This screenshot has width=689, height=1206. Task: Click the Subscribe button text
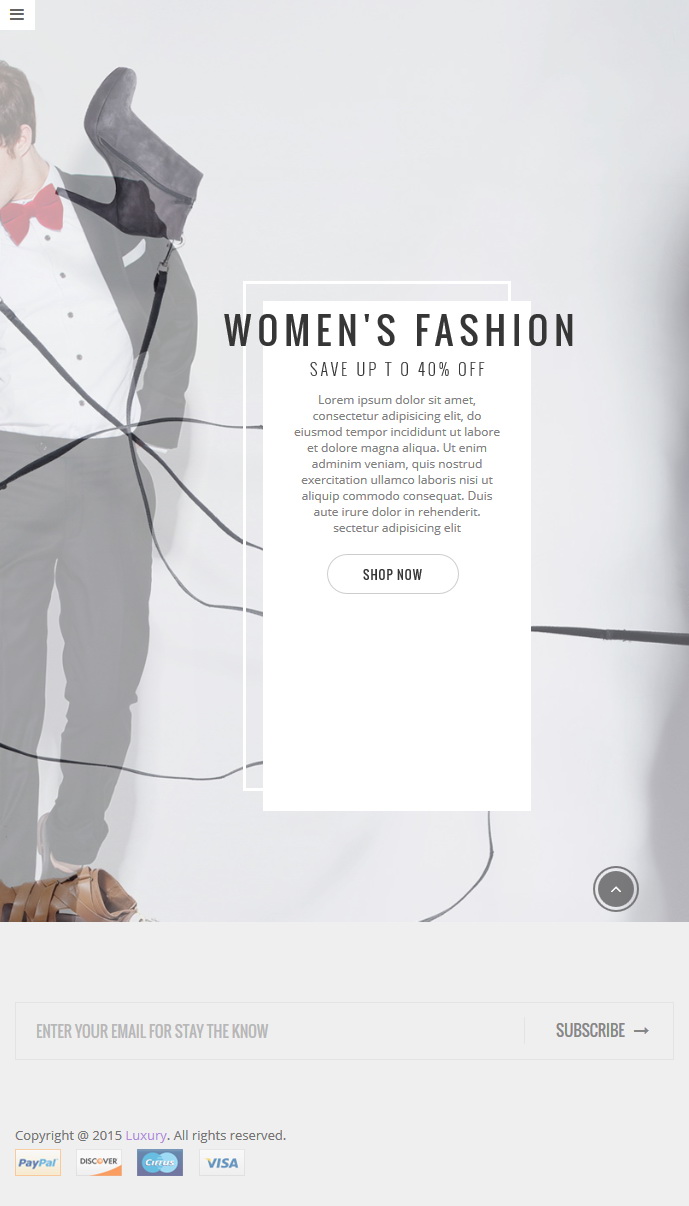[590, 1031]
